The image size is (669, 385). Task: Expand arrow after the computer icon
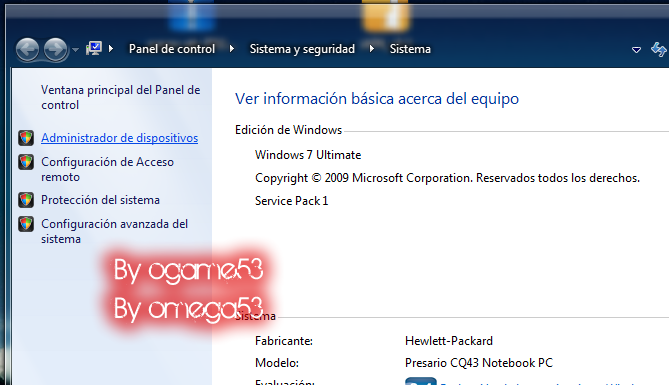pos(111,49)
